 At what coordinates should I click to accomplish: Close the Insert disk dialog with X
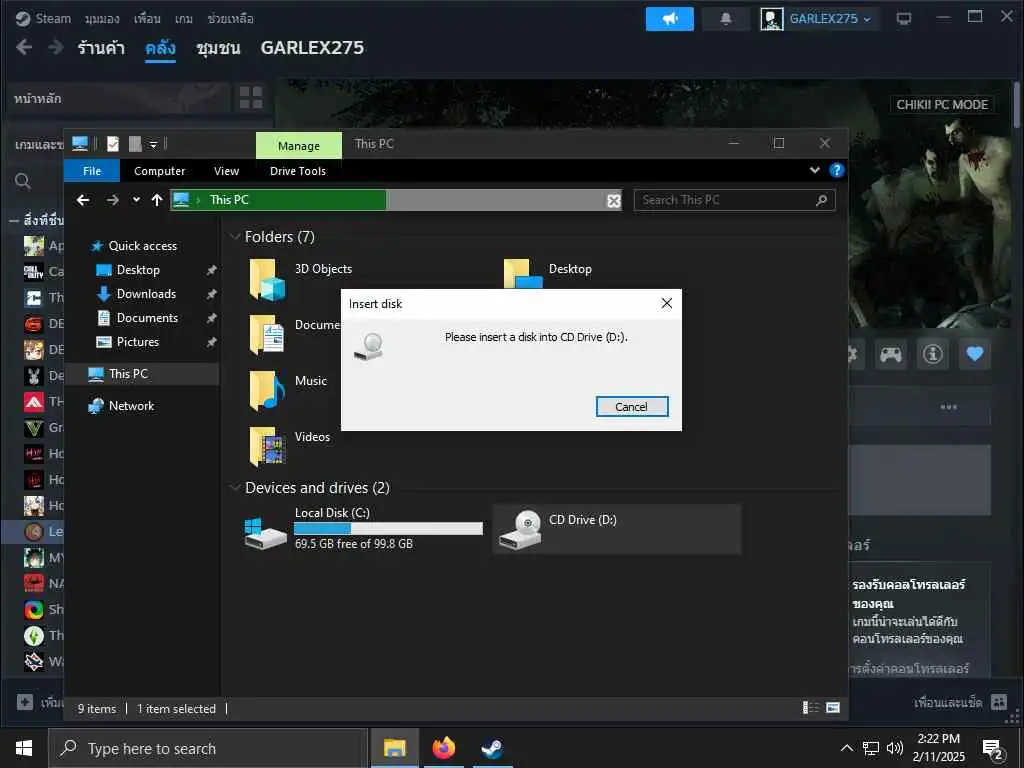tap(666, 303)
